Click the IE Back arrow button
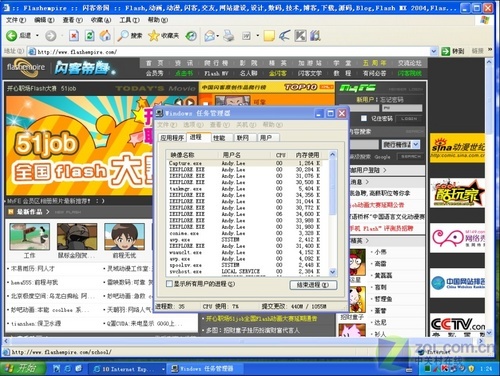Screen dimensions: 500x376 [12, 36]
